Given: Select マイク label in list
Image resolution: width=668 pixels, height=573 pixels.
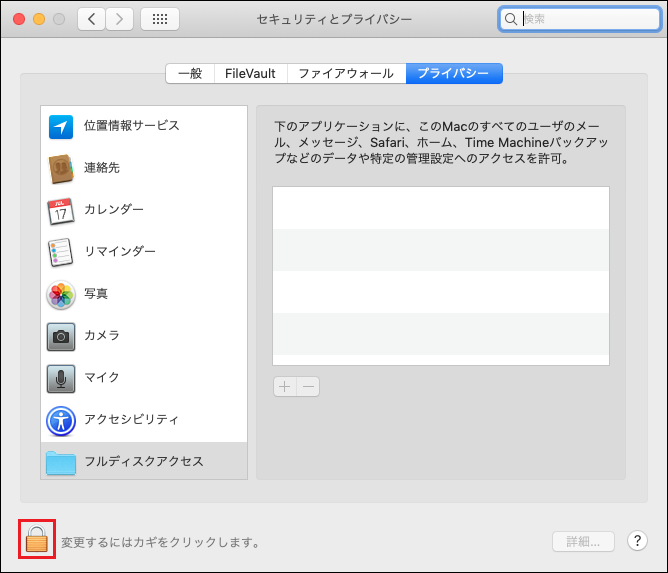Looking at the screenshot, I should (x=102, y=377).
